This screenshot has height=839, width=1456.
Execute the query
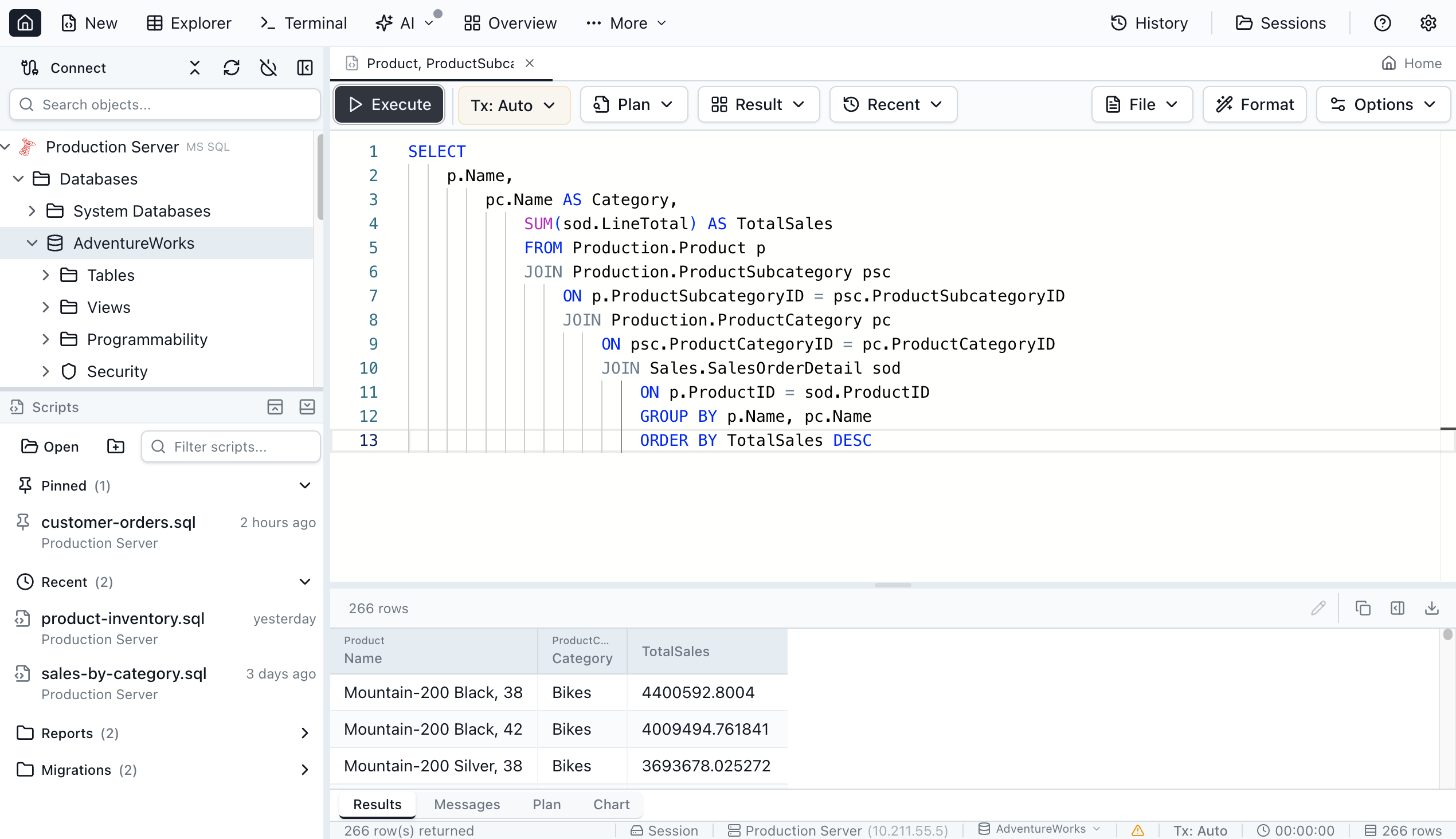click(389, 105)
